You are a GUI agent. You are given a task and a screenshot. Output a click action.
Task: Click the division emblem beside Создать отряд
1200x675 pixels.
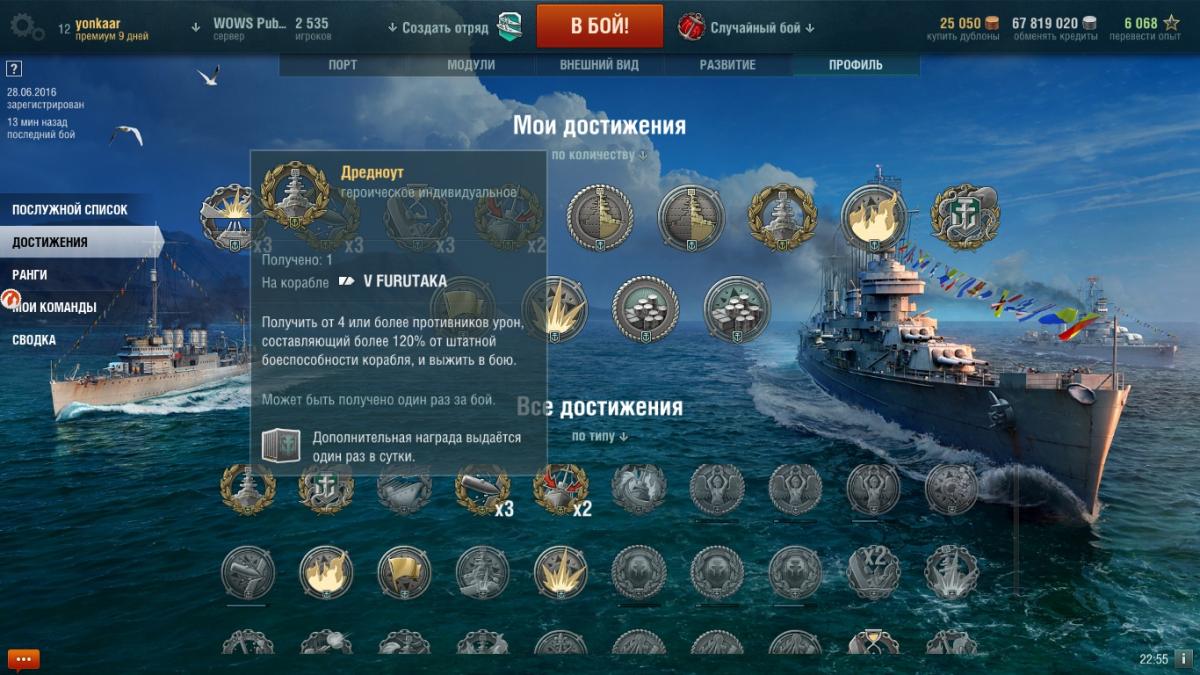[508, 27]
